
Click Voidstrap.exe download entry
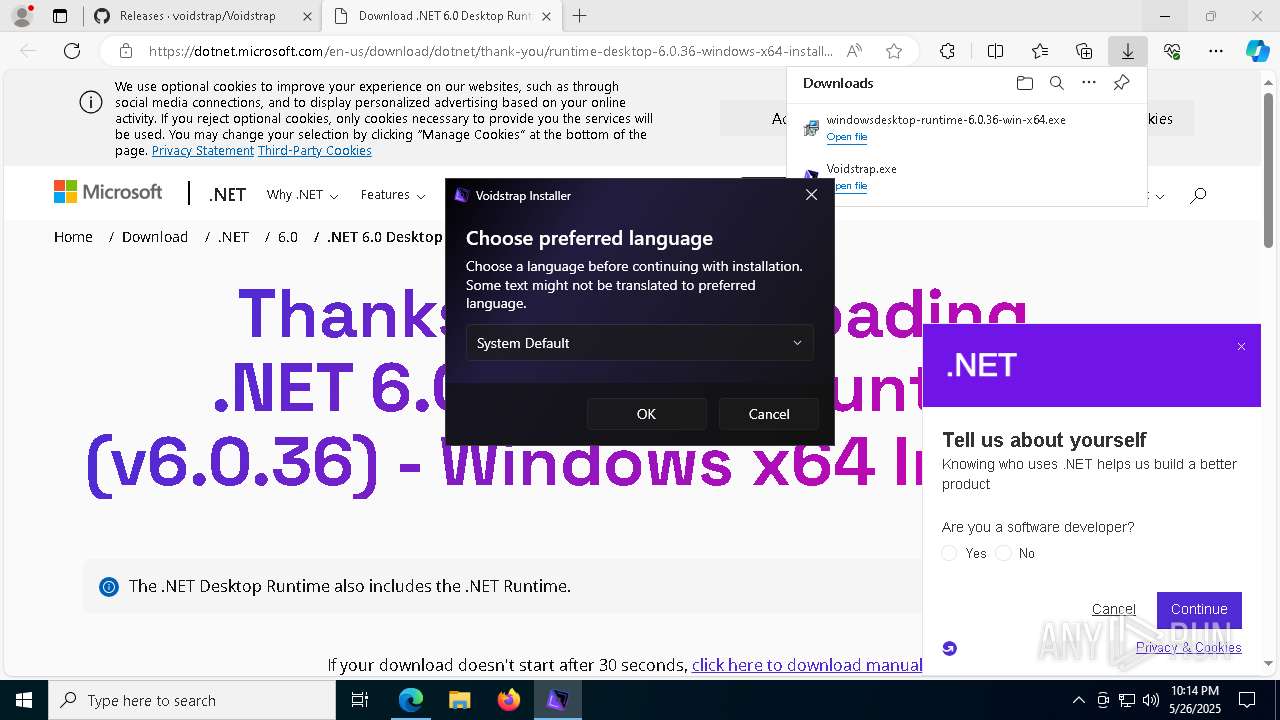tap(966, 177)
